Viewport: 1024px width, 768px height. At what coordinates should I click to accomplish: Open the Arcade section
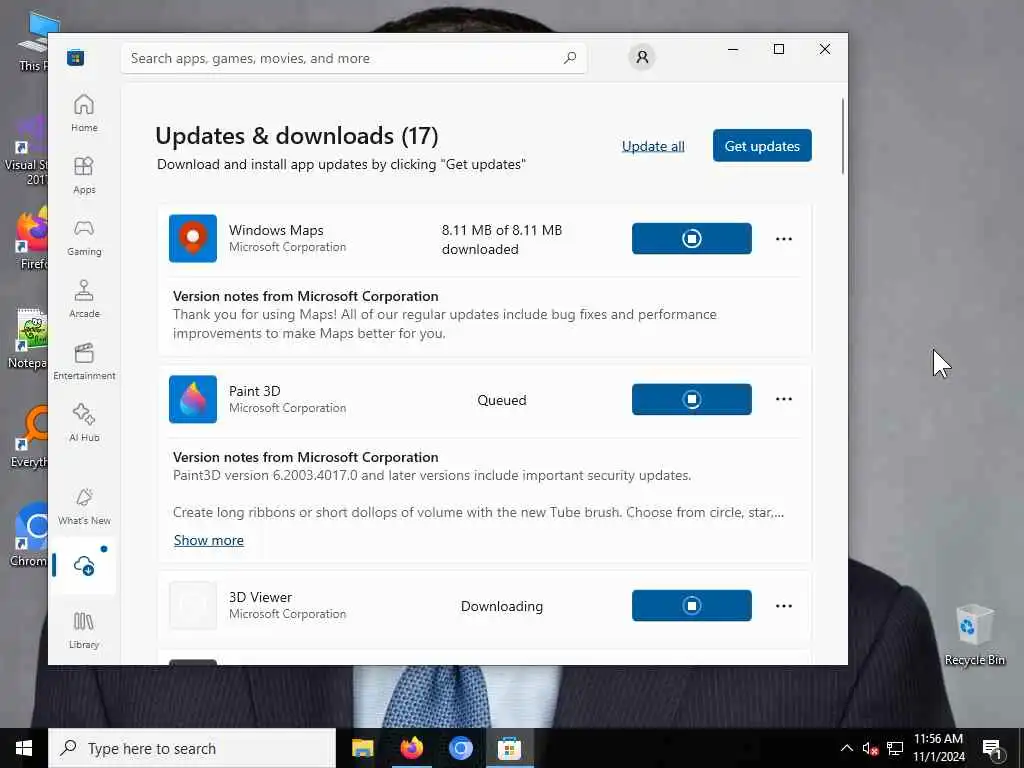point(84,299)
